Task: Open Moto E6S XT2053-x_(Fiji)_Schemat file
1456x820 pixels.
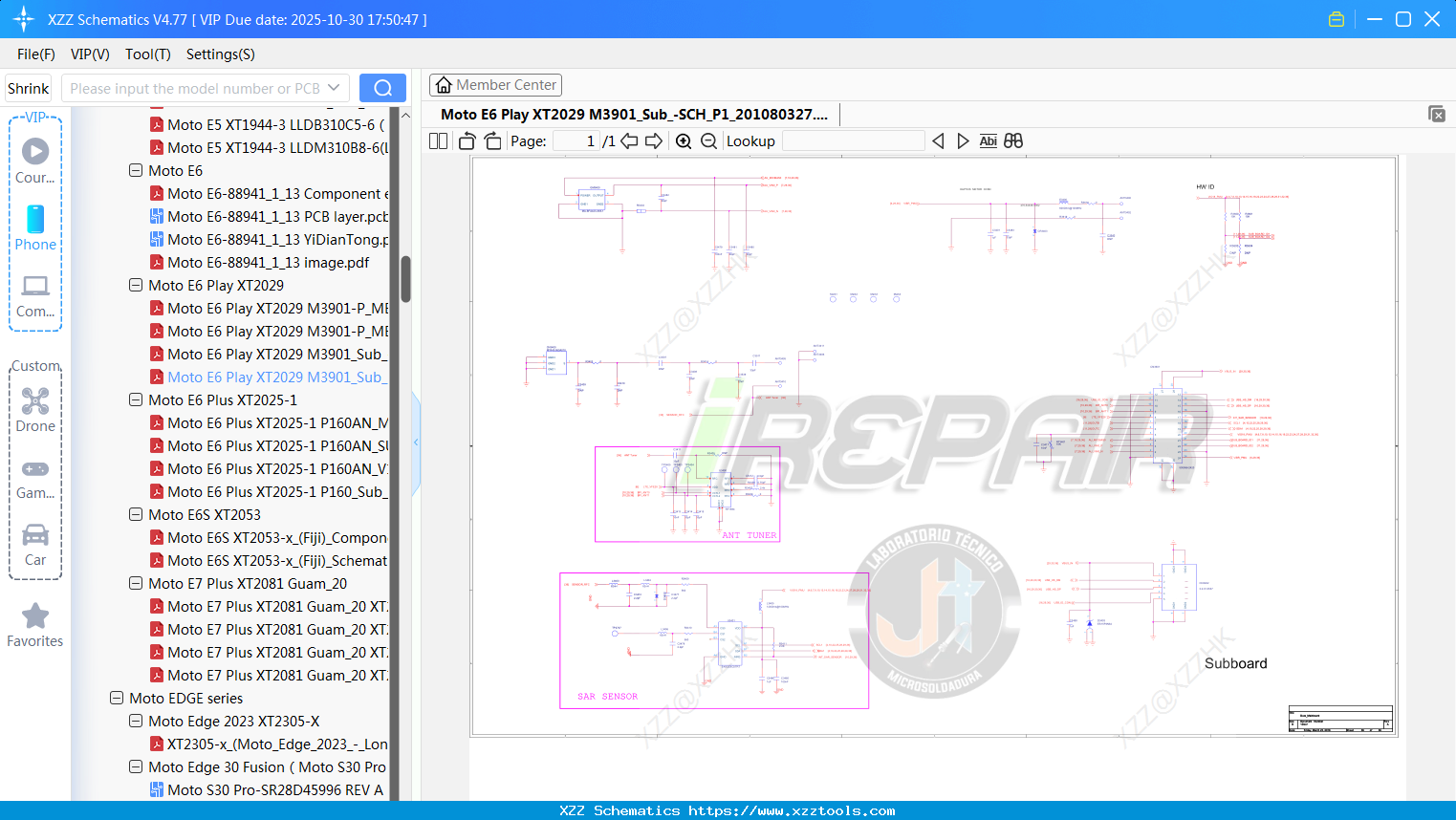Action: point(269,560)
